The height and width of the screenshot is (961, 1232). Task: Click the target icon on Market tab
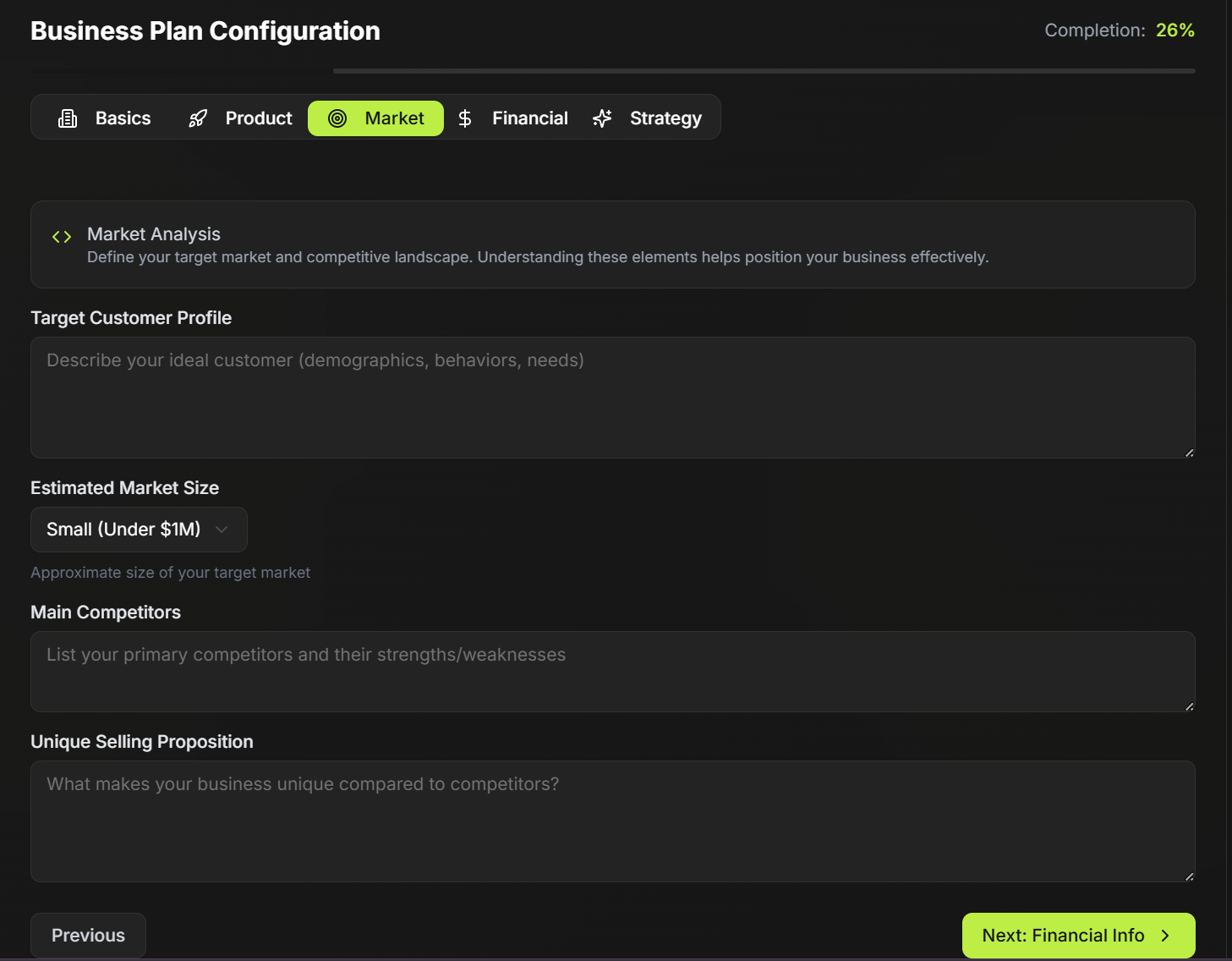[x=337, y=118]
